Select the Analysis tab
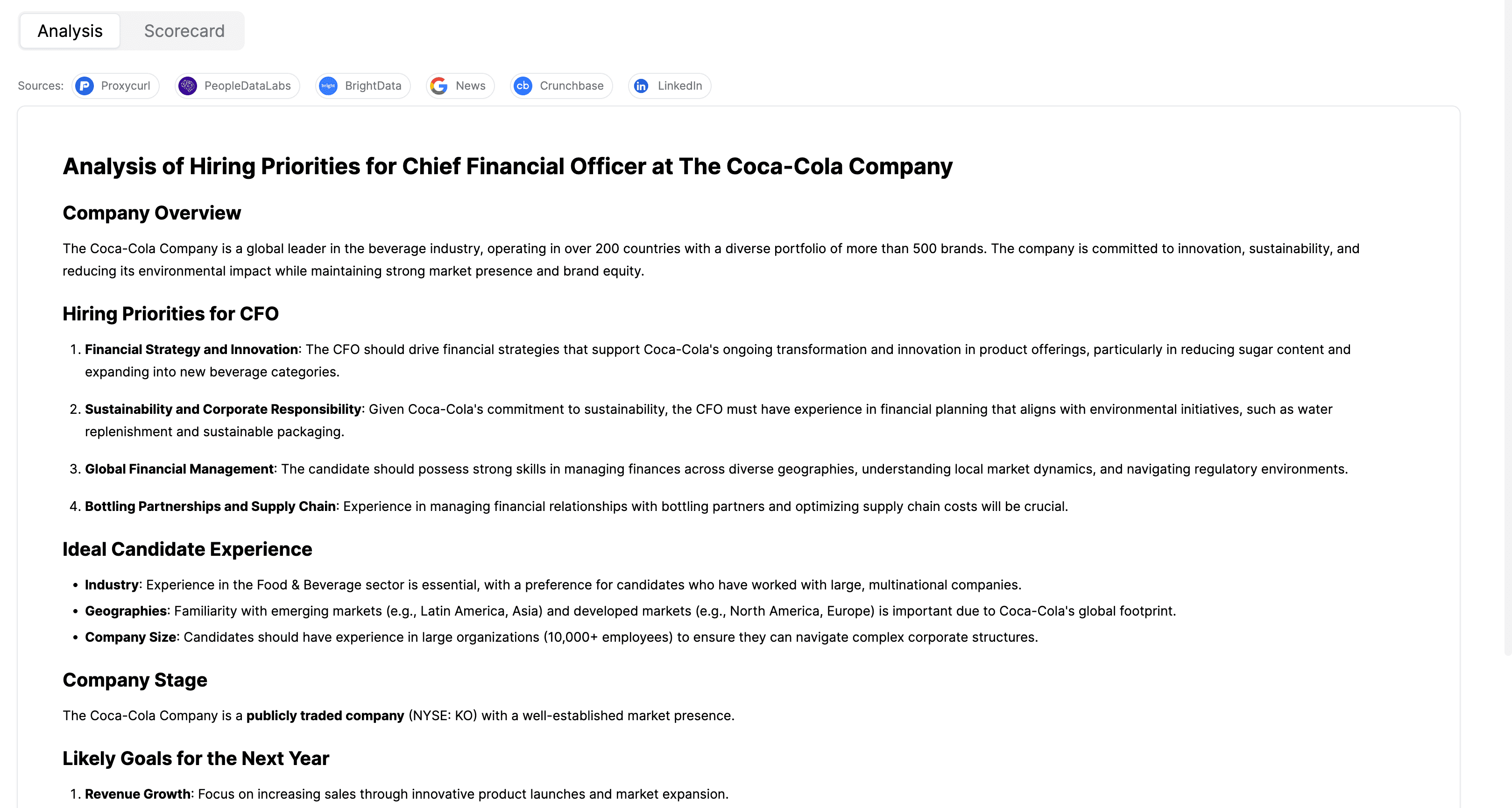1512x808 pixels. pyautogui.click(x=70, y=31)
